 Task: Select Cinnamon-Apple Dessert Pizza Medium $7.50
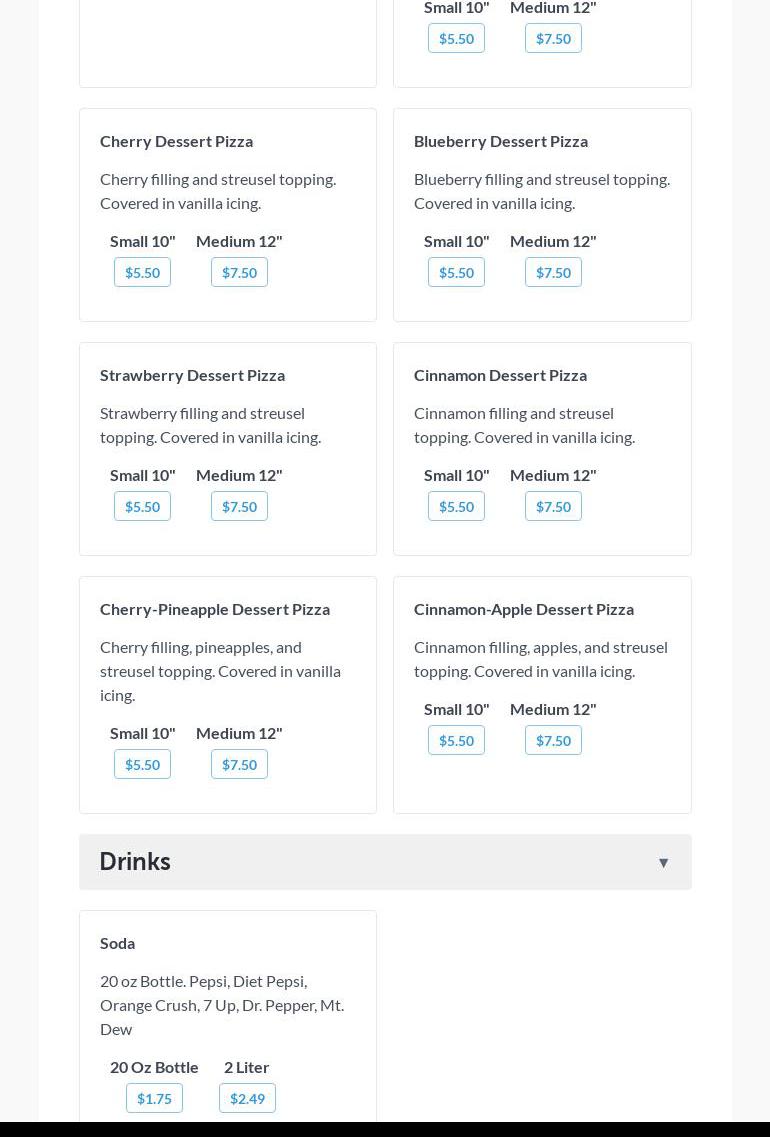coord(553,740)
